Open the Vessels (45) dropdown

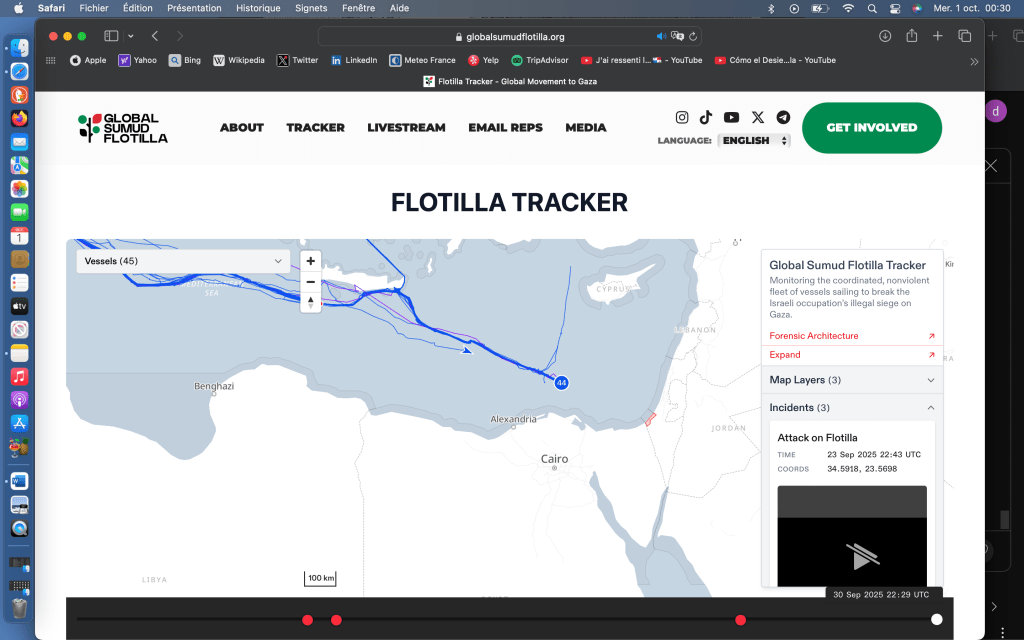(184, 261)
